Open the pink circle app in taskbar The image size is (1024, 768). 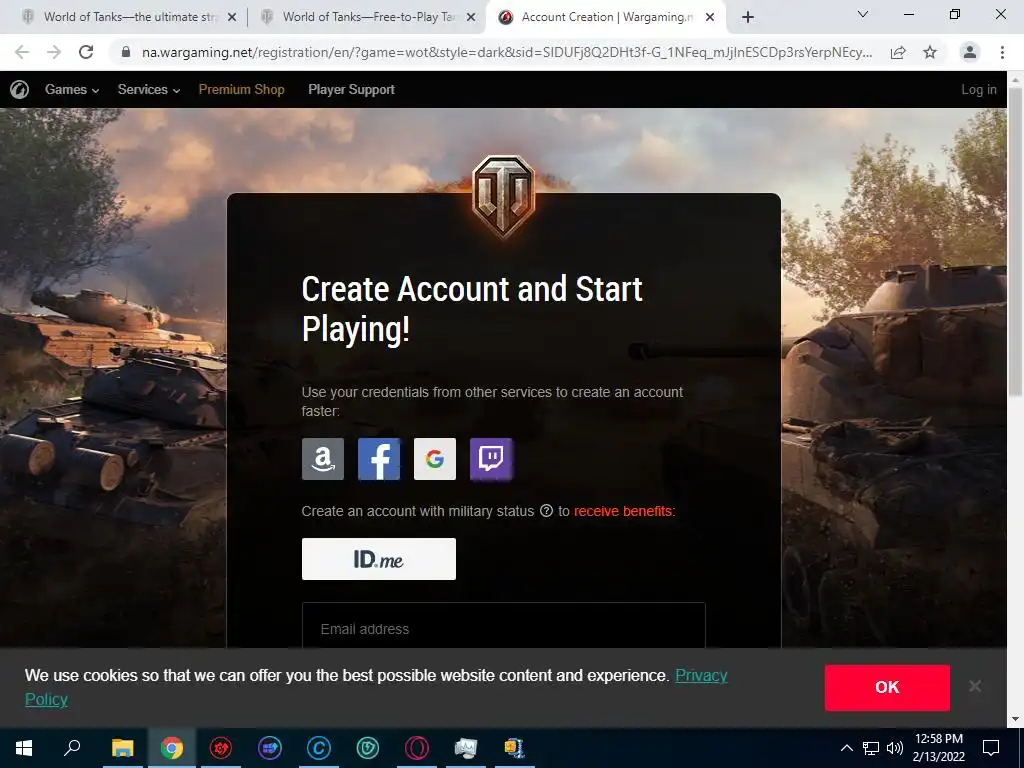click(417, 748)
